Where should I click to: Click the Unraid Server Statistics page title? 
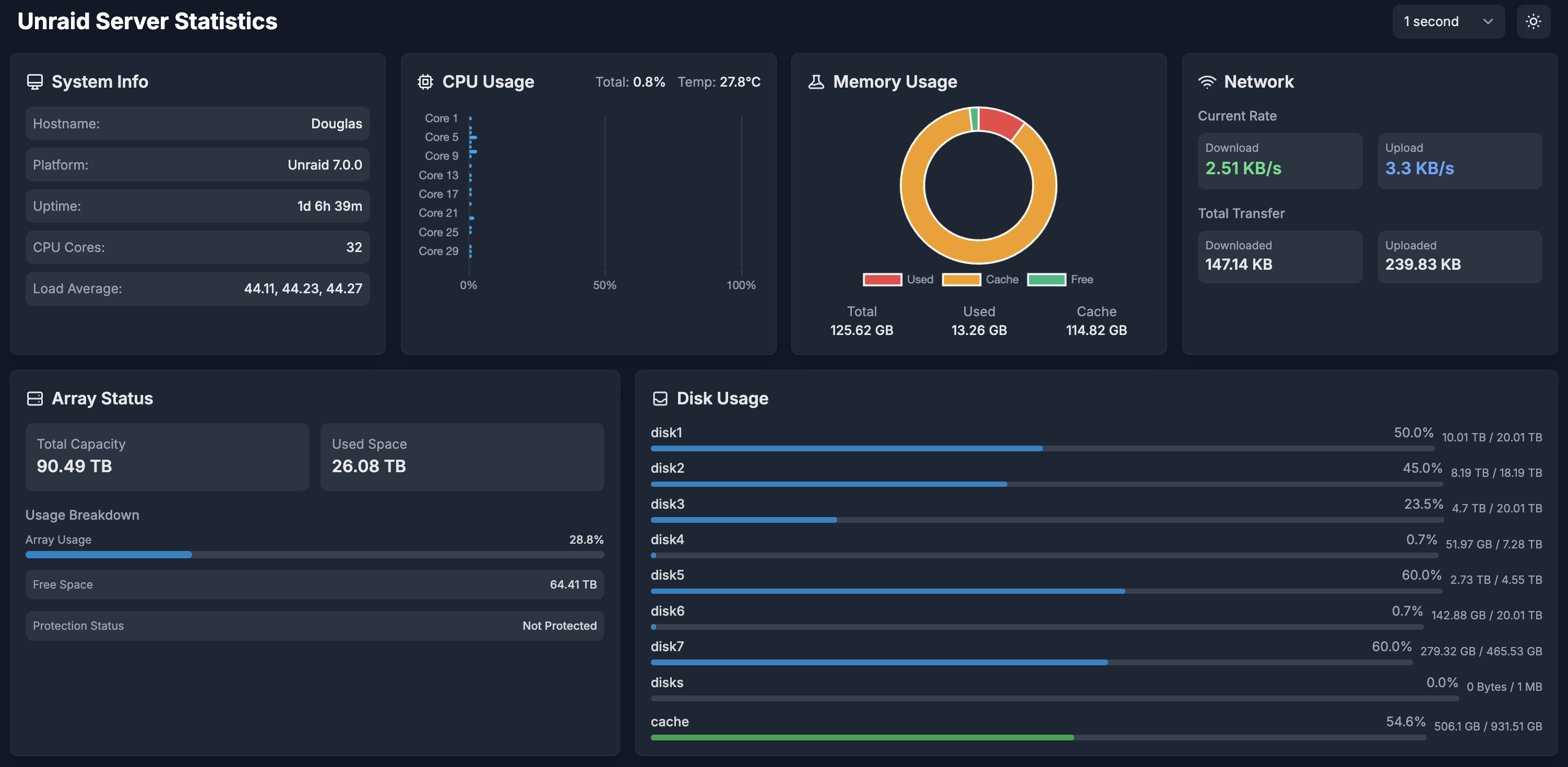coord(147,21)
